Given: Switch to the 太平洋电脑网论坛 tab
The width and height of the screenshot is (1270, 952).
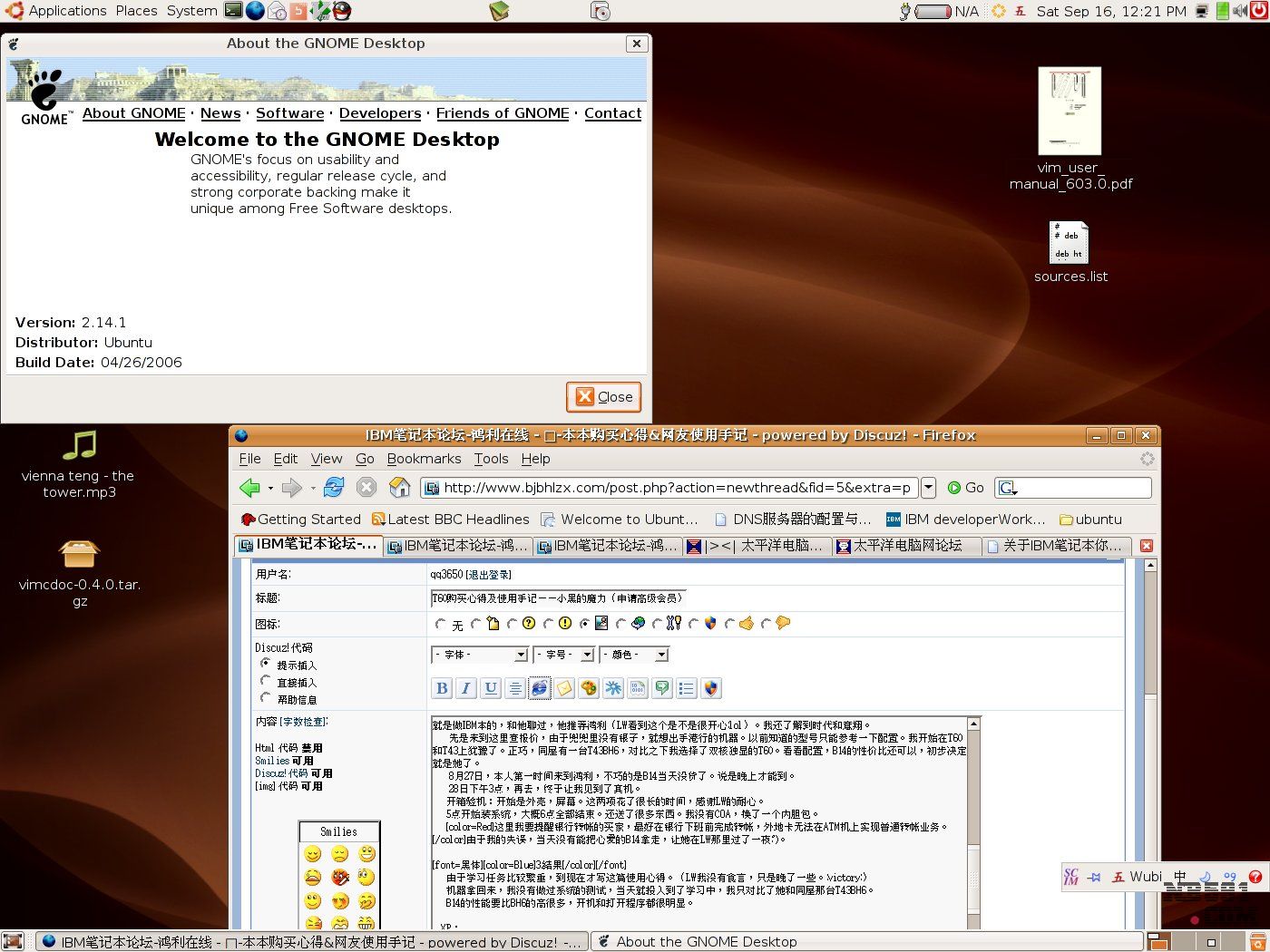Looking at the screenshot, I should 906,546.
